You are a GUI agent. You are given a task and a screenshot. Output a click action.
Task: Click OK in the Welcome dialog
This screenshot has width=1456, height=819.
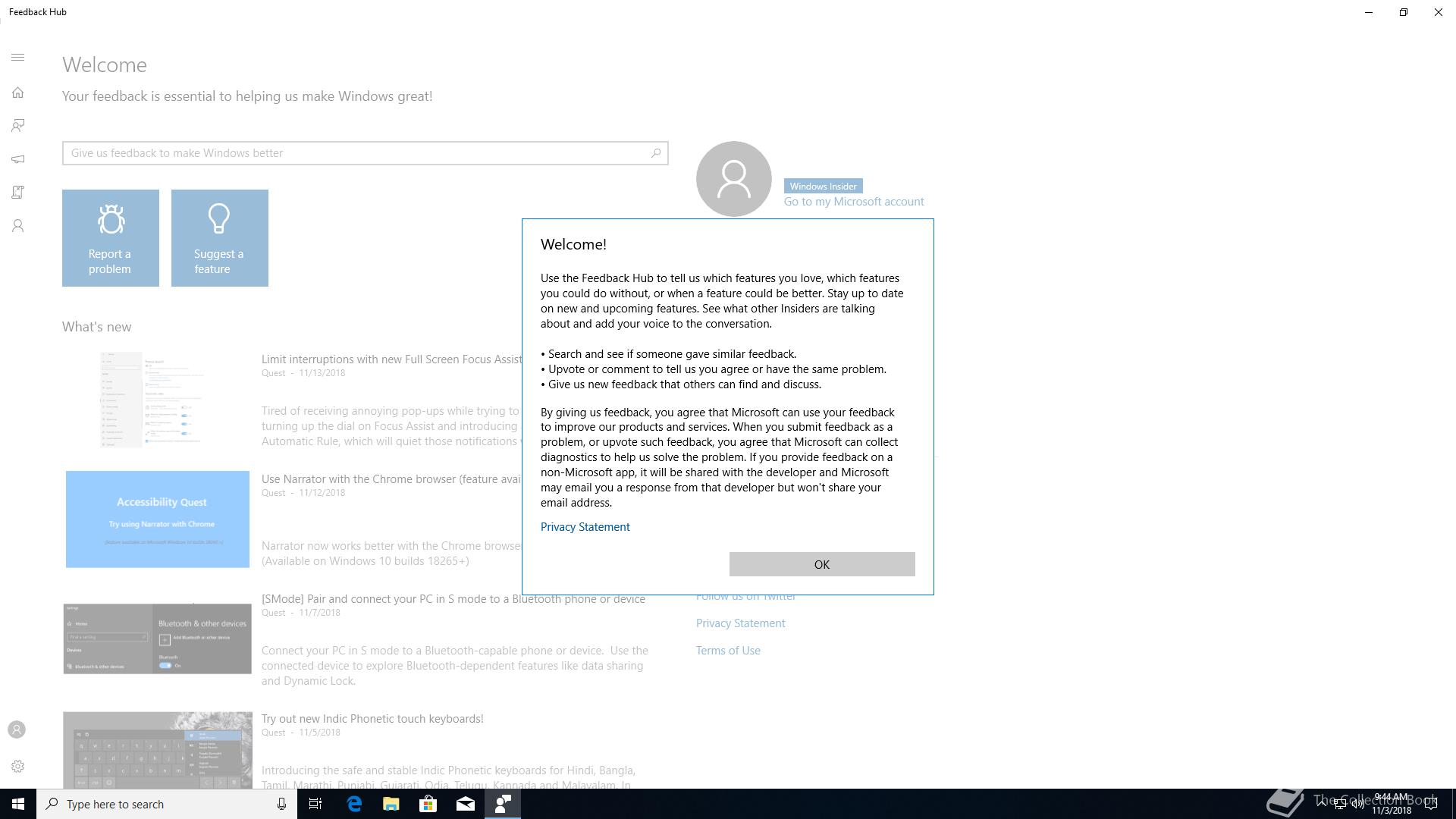[x=822, y=564]
